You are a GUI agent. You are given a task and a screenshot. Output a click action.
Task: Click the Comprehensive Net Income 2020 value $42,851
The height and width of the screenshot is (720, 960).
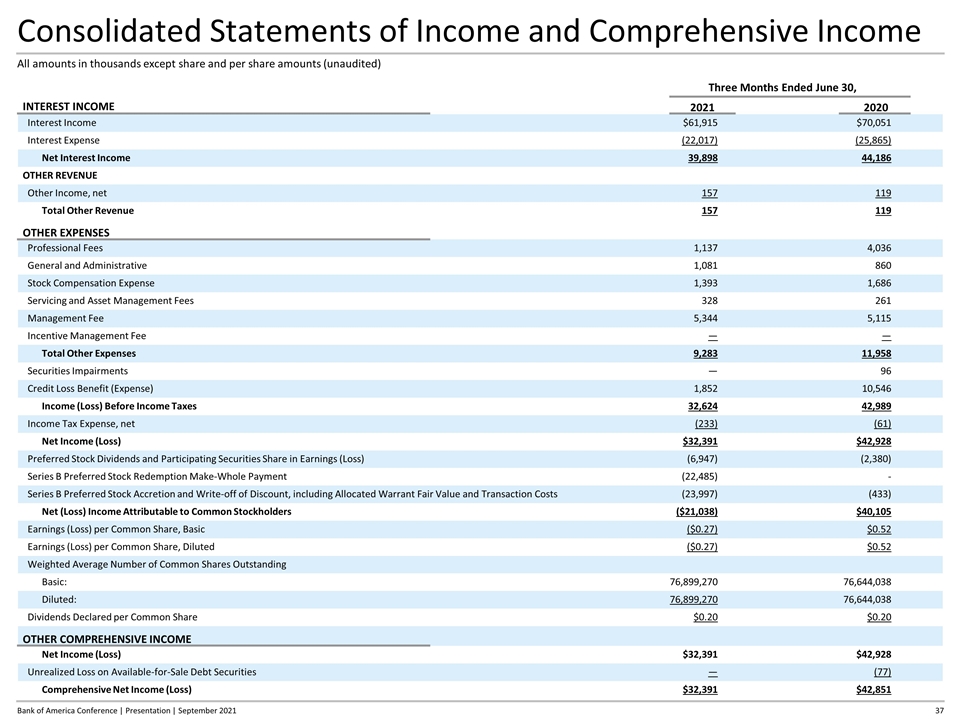pos(867,690)
